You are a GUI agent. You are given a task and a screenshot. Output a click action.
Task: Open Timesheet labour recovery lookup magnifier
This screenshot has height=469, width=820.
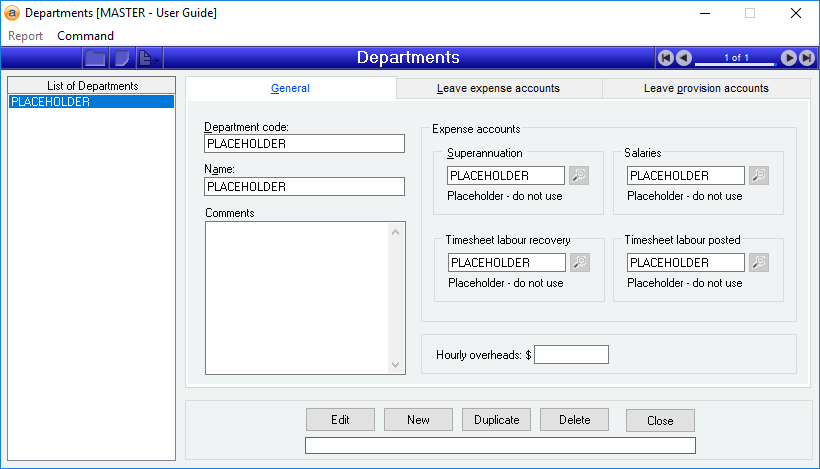(579, 263)
